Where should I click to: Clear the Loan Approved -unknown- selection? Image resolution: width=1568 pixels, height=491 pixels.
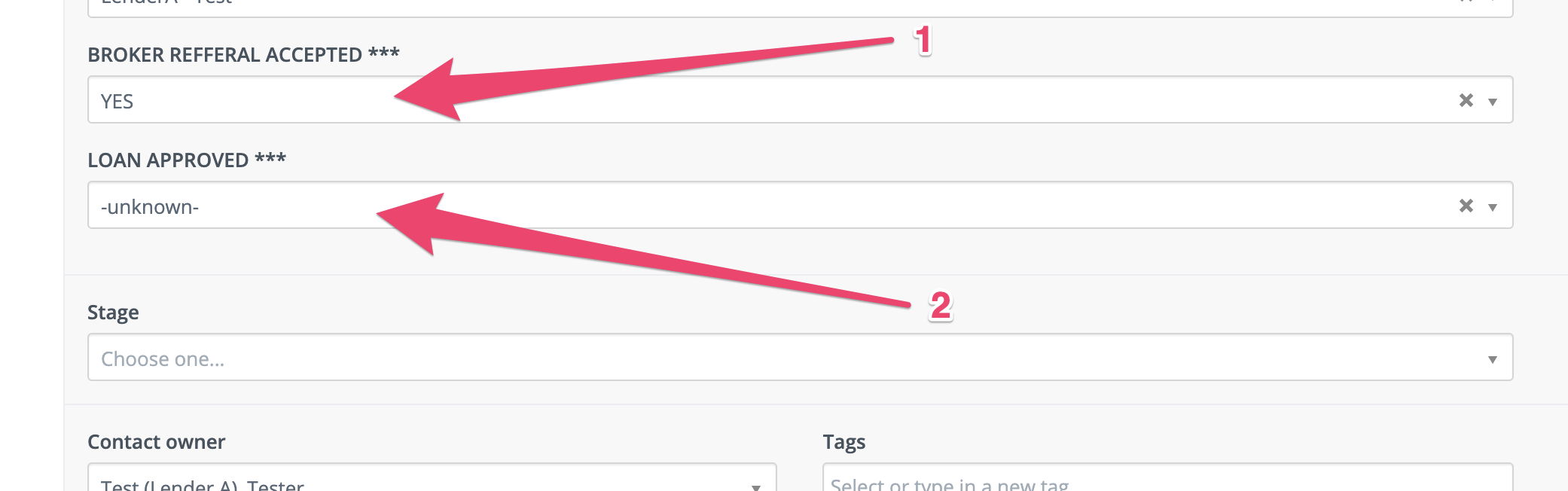1466,206
